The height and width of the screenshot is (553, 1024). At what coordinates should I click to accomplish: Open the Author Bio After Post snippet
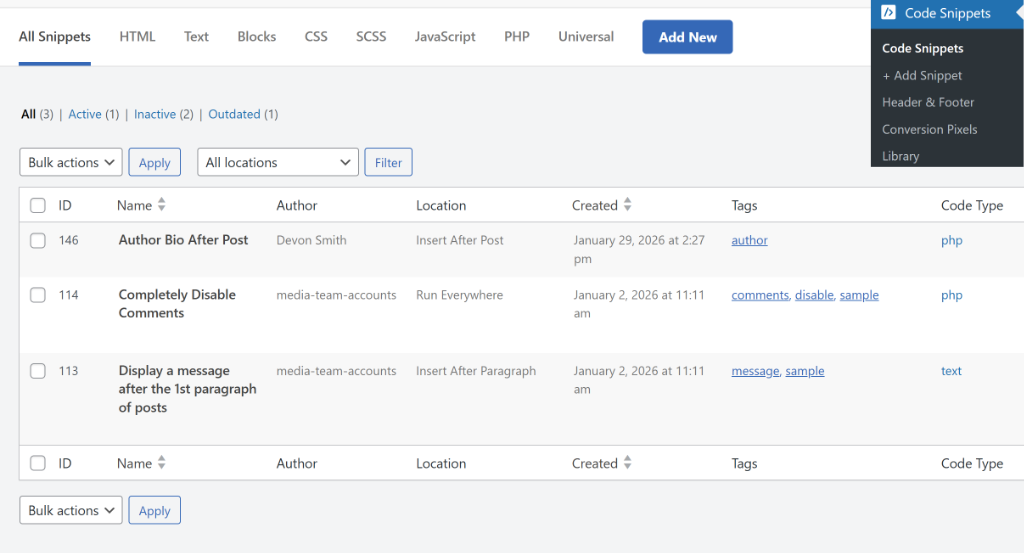click(x=183, y=240)
